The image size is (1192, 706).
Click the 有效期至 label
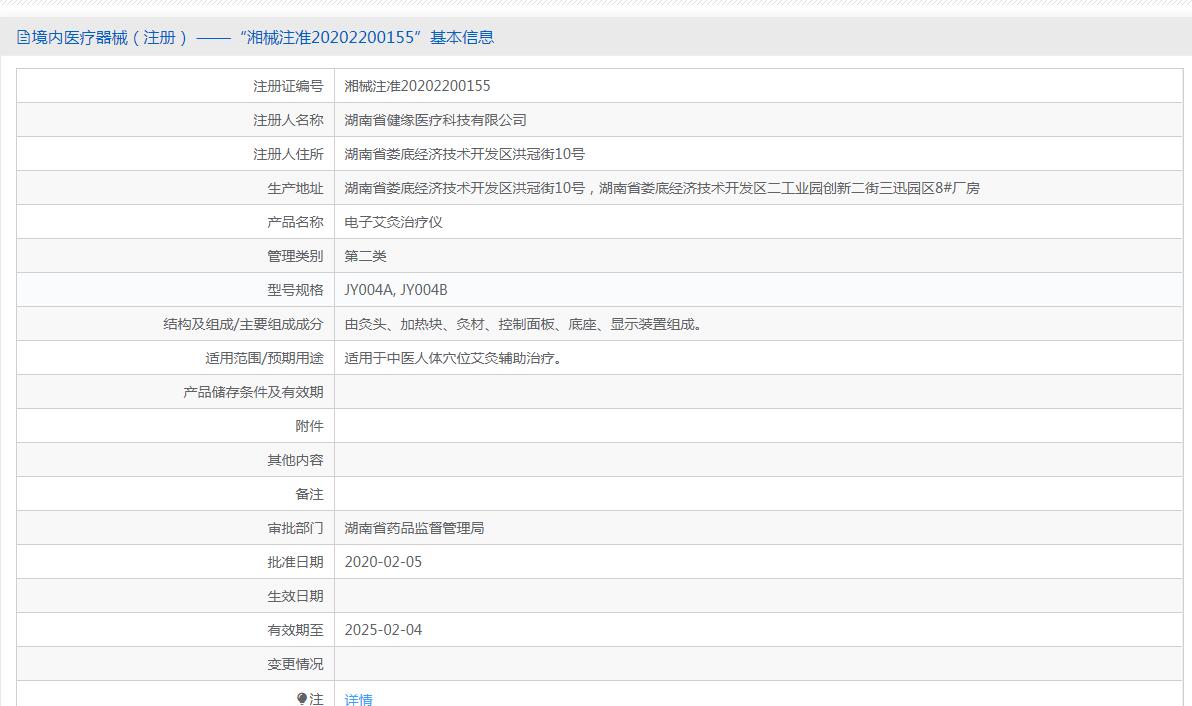pyautogui.click(x=295, y=630)
